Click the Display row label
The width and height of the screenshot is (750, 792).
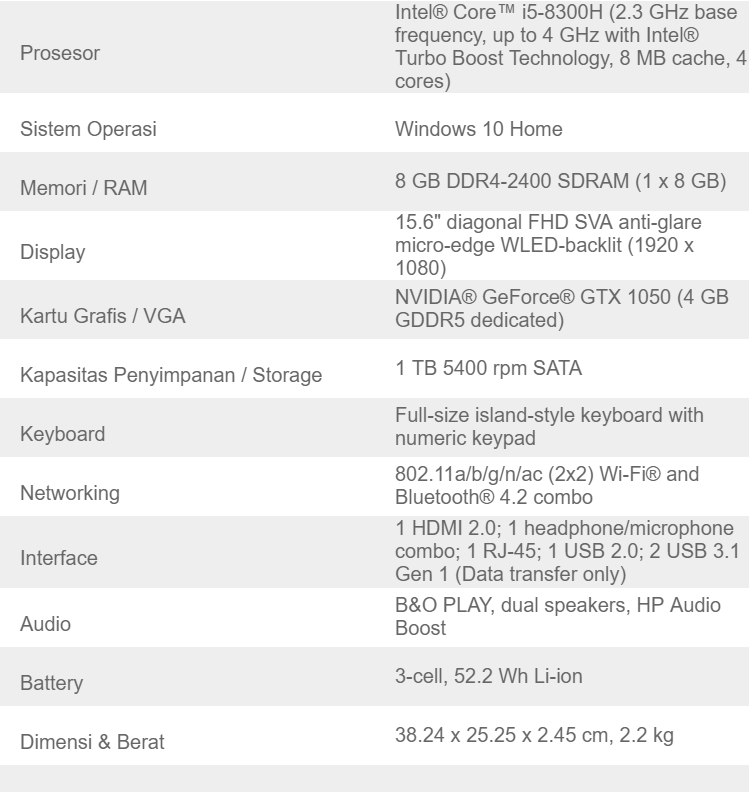(53, 252)
